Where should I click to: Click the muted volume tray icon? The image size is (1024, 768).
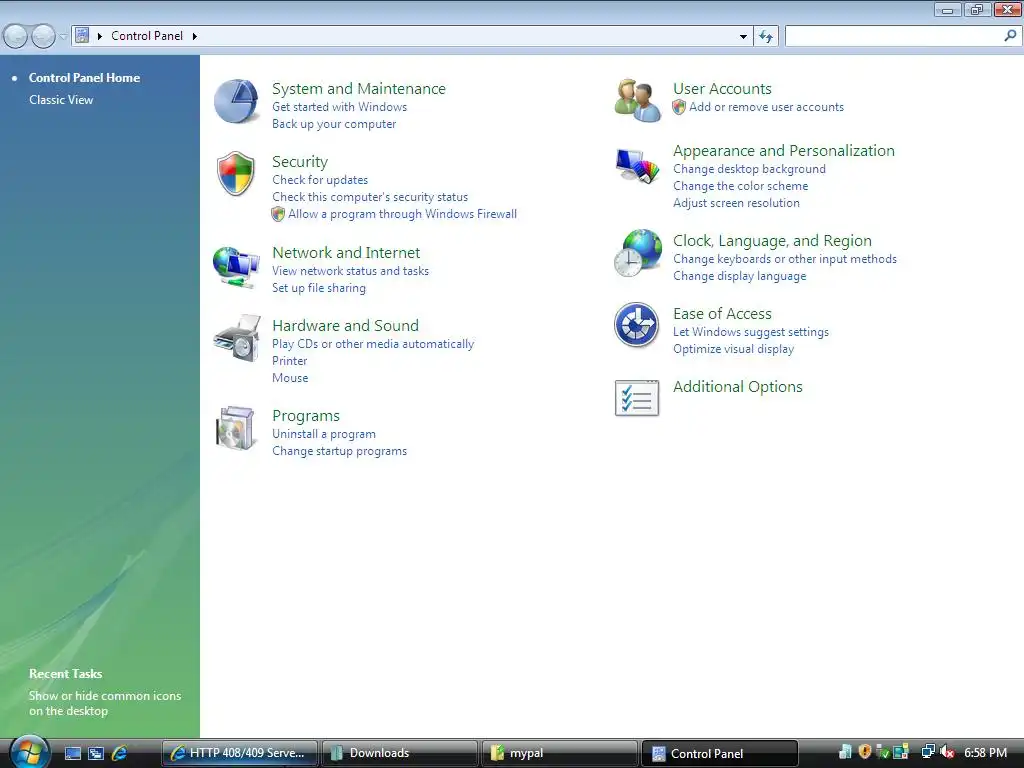(x=946, y=752)
